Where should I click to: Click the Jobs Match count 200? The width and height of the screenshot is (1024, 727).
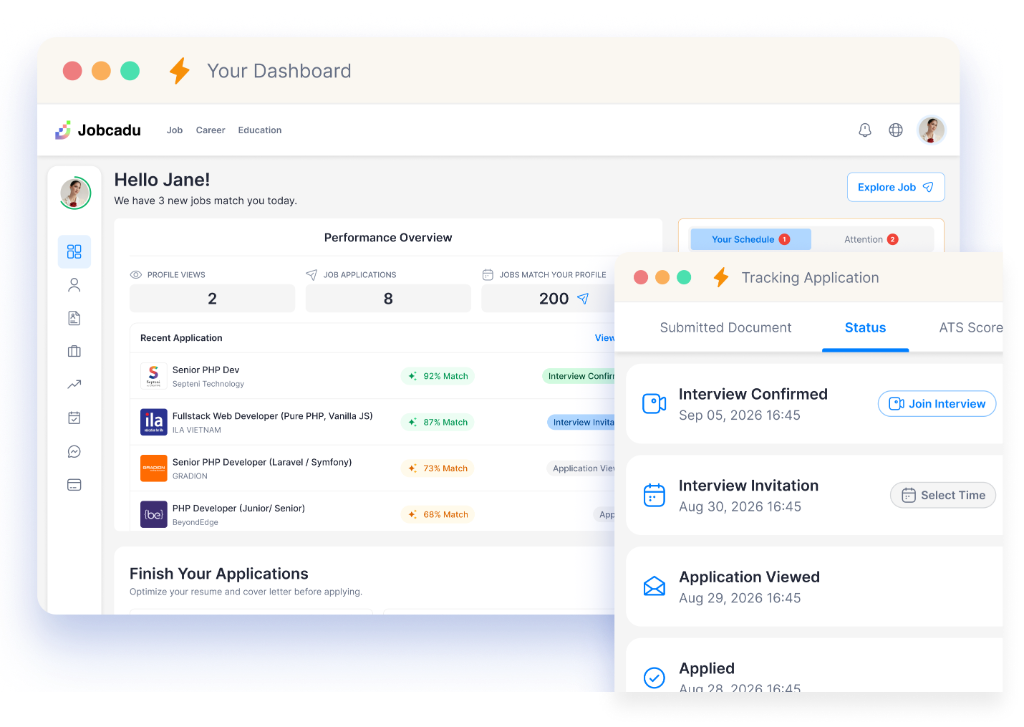(553, 299)
